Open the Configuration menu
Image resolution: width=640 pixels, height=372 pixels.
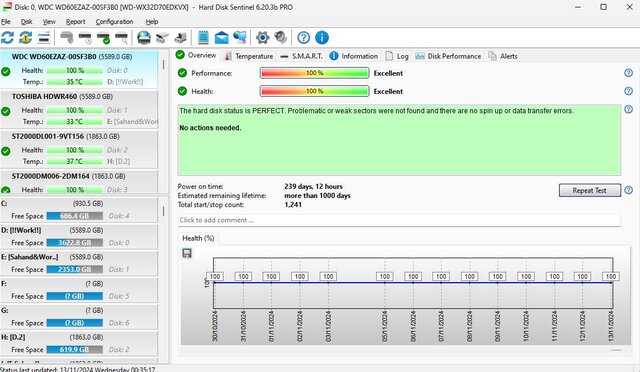point(114,22)
